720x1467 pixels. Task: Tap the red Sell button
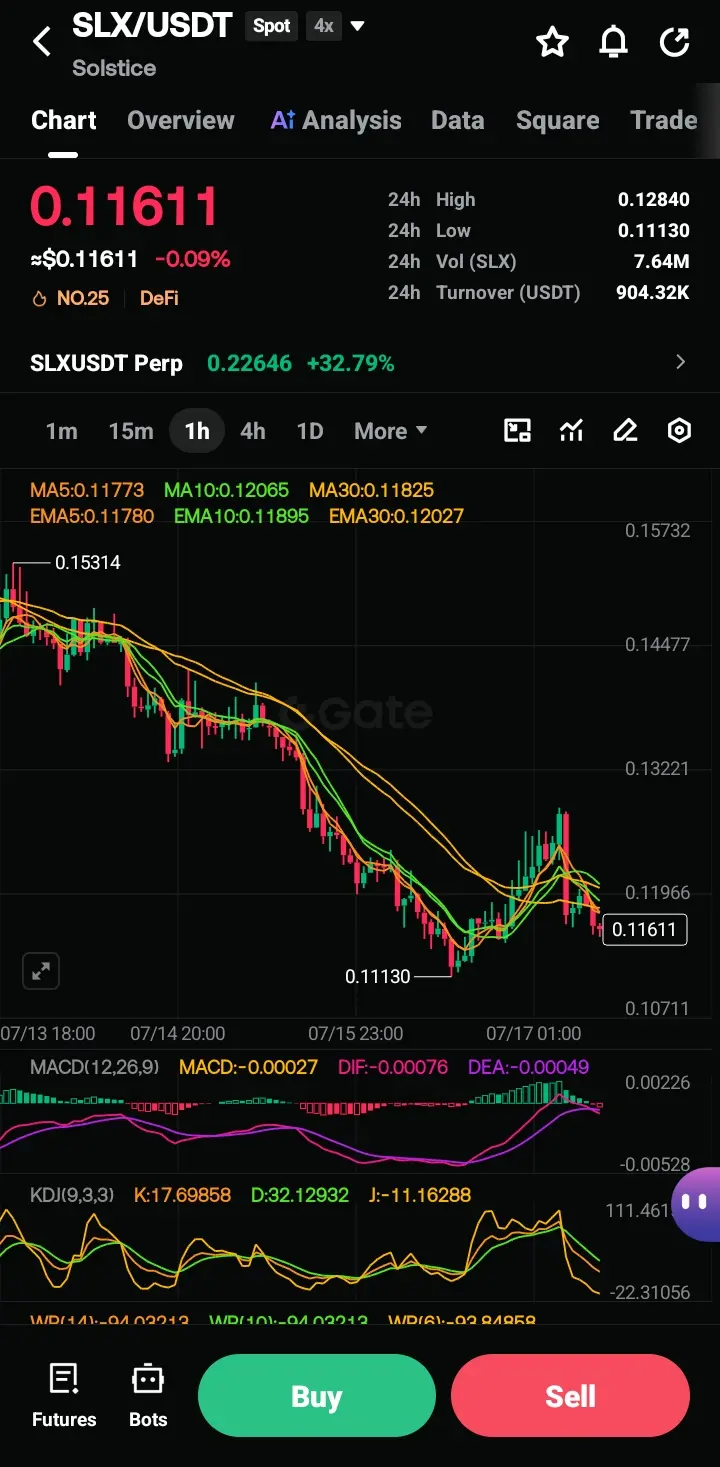coord(571,1396)
